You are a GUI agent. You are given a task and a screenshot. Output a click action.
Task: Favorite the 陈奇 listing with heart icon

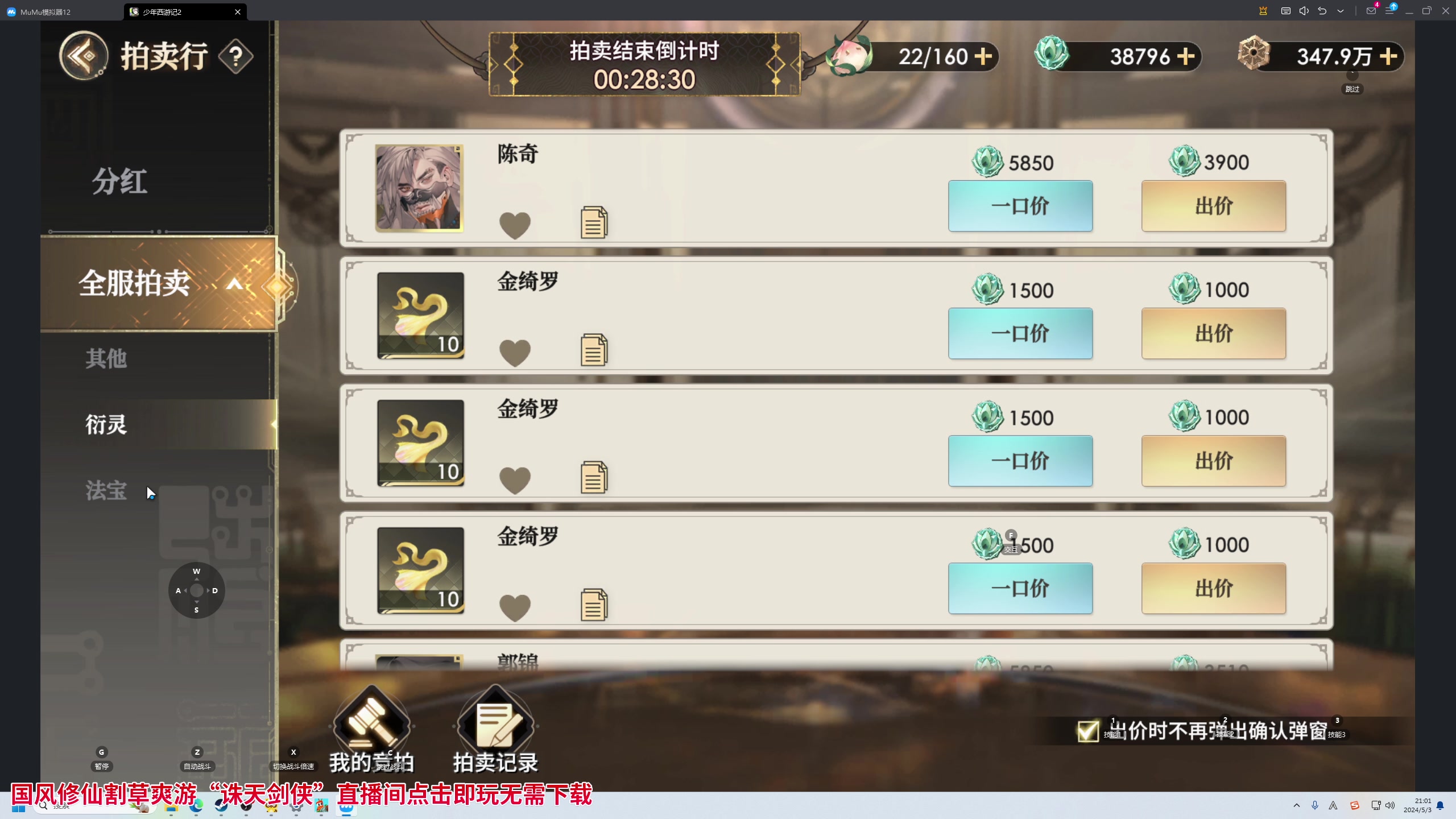[x=515, y=225]
